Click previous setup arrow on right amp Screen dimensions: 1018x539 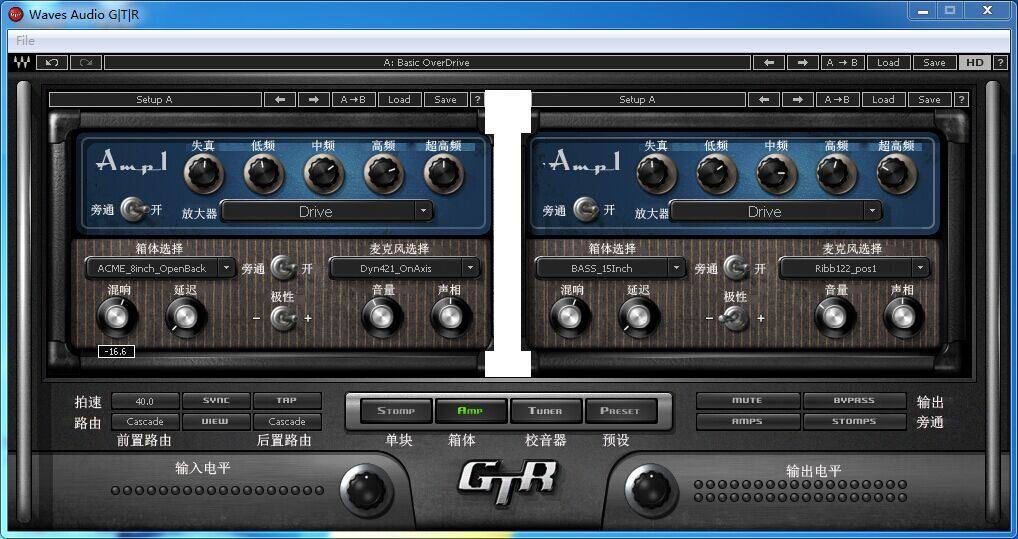tap(764, 99)
